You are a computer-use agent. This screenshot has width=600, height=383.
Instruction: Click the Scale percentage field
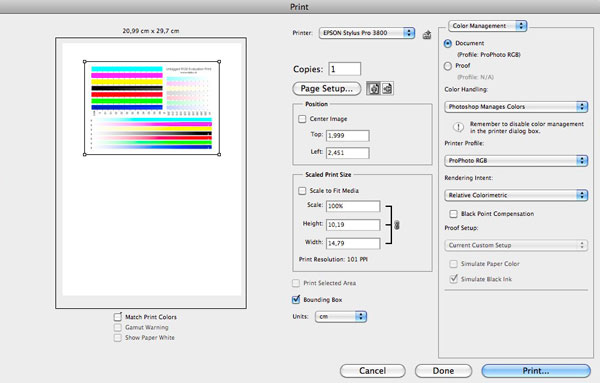click(353, 206)
